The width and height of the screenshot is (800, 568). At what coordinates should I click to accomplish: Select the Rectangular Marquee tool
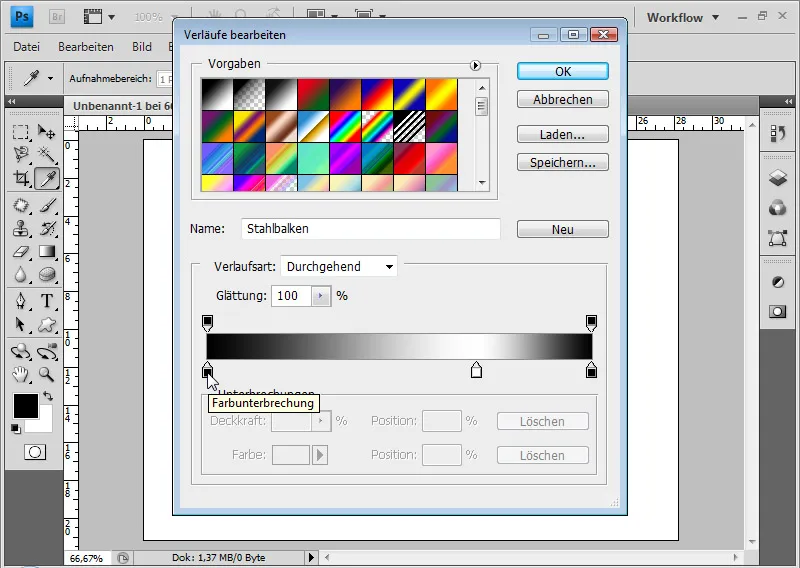pos(20,132)
